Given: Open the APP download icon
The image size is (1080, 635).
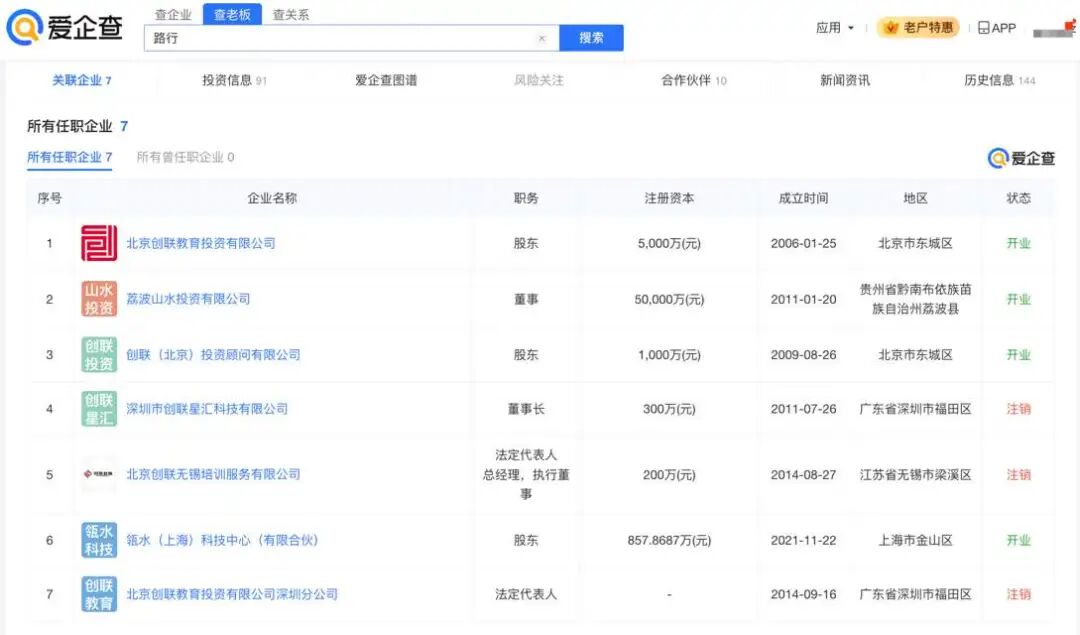Looking at the screenshot, I should [x=996, y=28].
